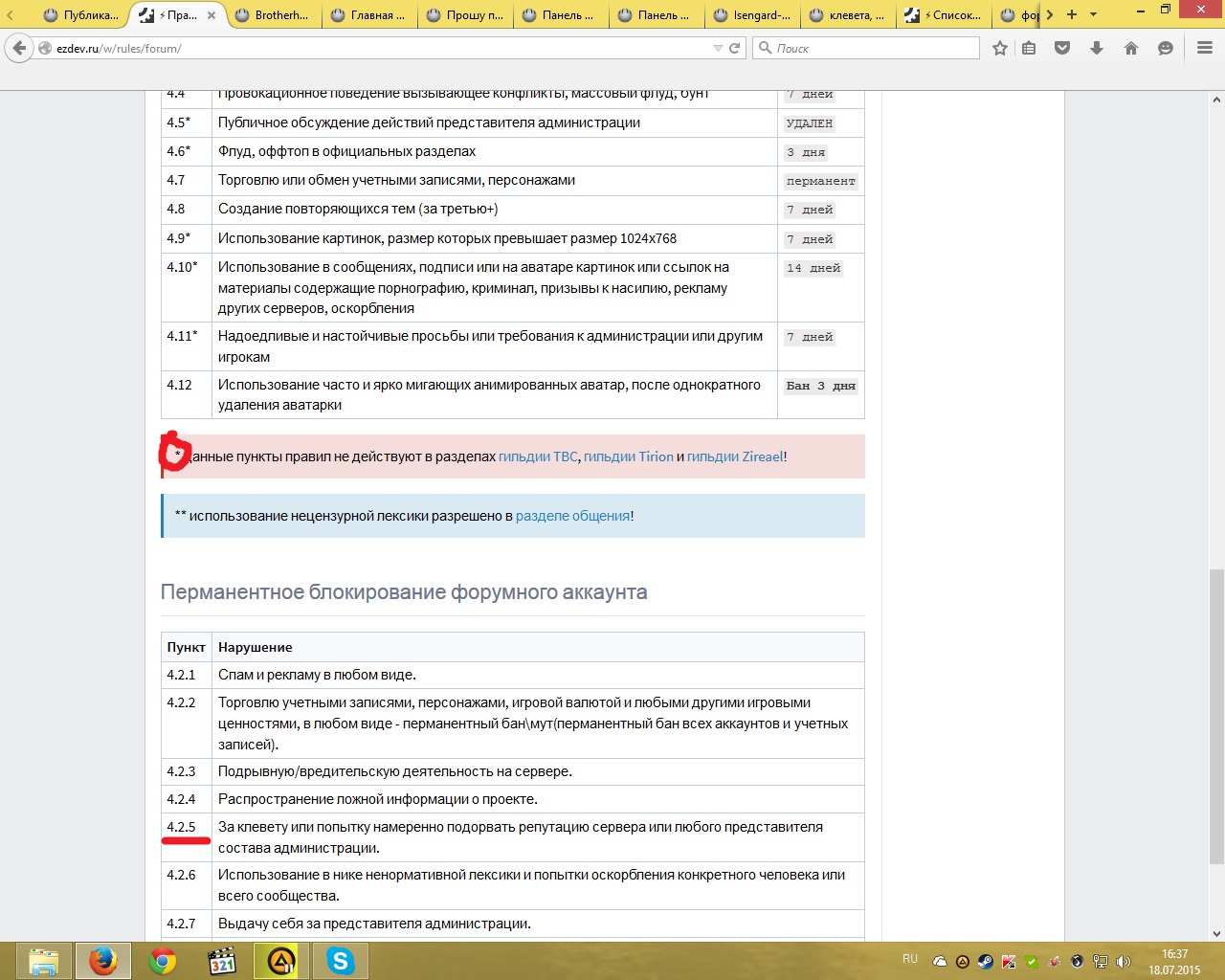Bookmark this page with the star icon

[1000, 48]
